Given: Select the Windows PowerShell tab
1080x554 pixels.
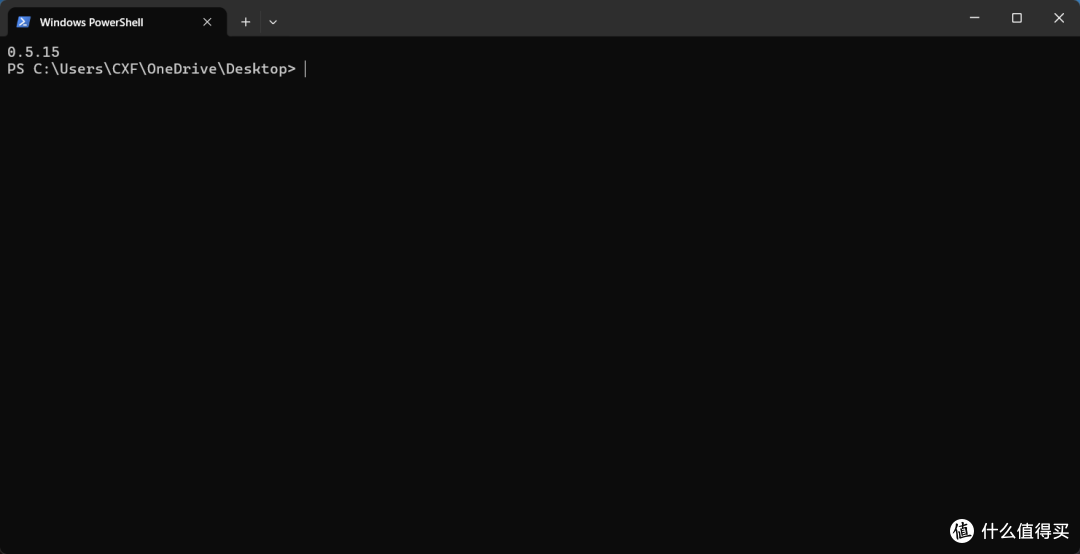Looking at the screenshot, I should [x=116, y=22].
